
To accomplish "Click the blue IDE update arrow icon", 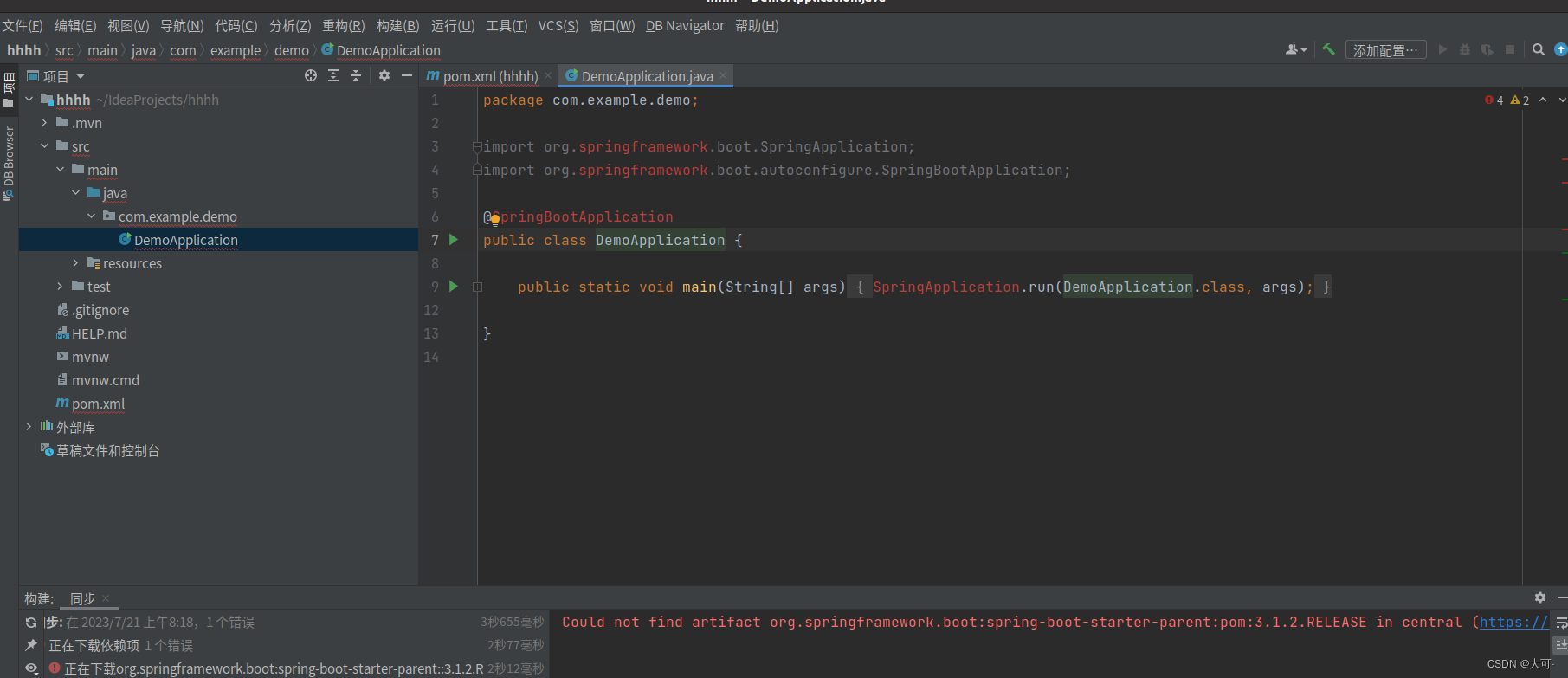I will click(x=1561, y=50).
